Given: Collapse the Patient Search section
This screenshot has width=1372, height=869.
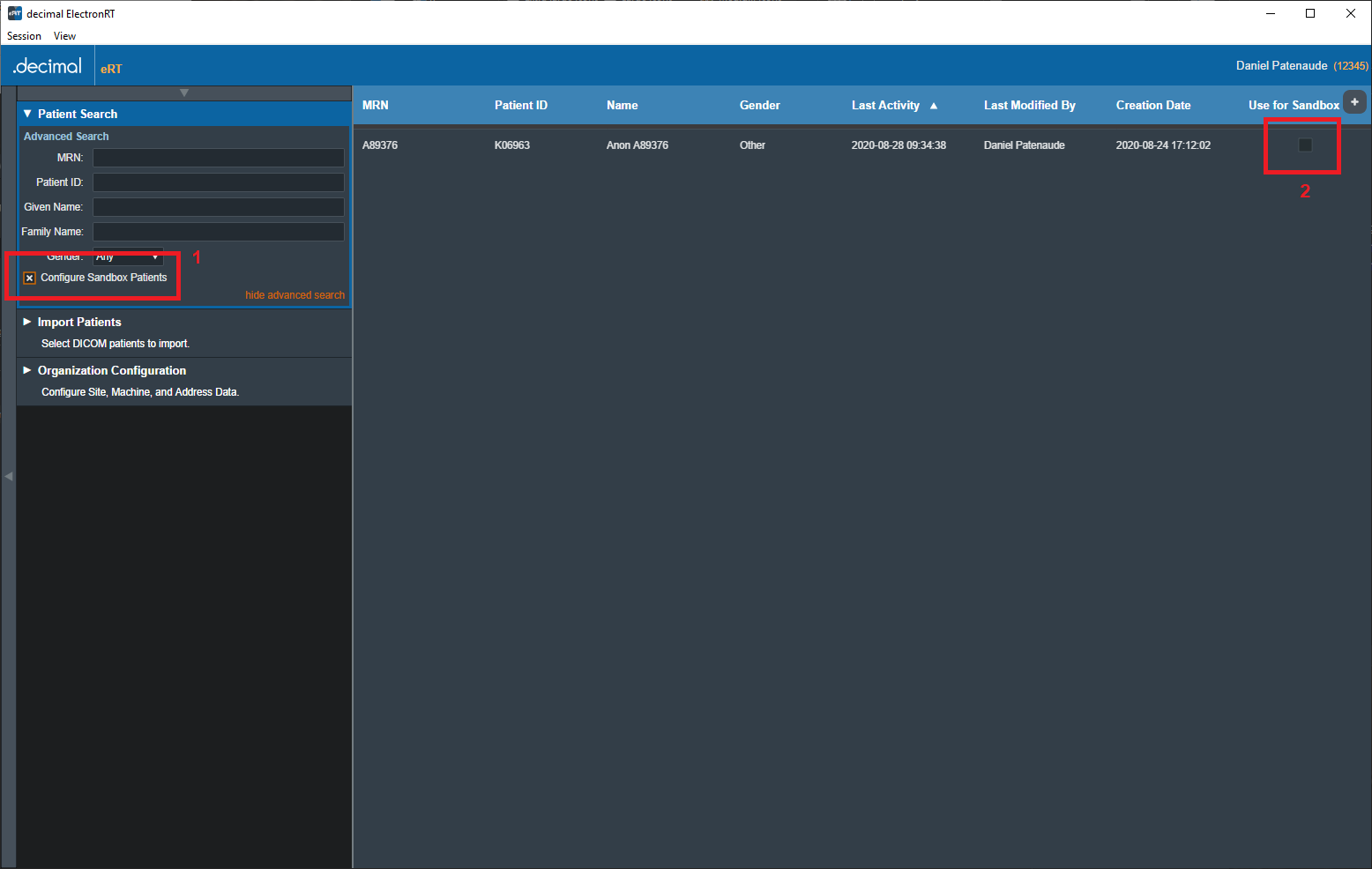Looking at the screenshot, I should (27, 114).
